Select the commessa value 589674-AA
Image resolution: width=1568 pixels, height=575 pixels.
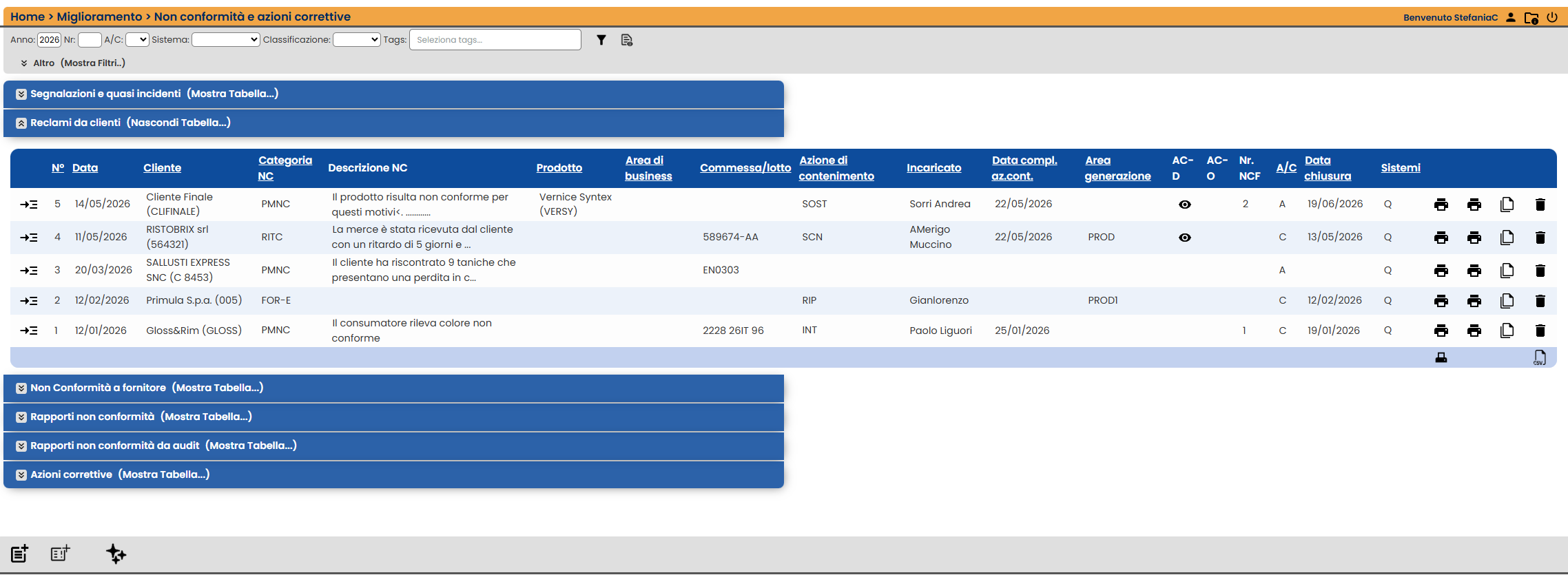[x=730, y=238]
